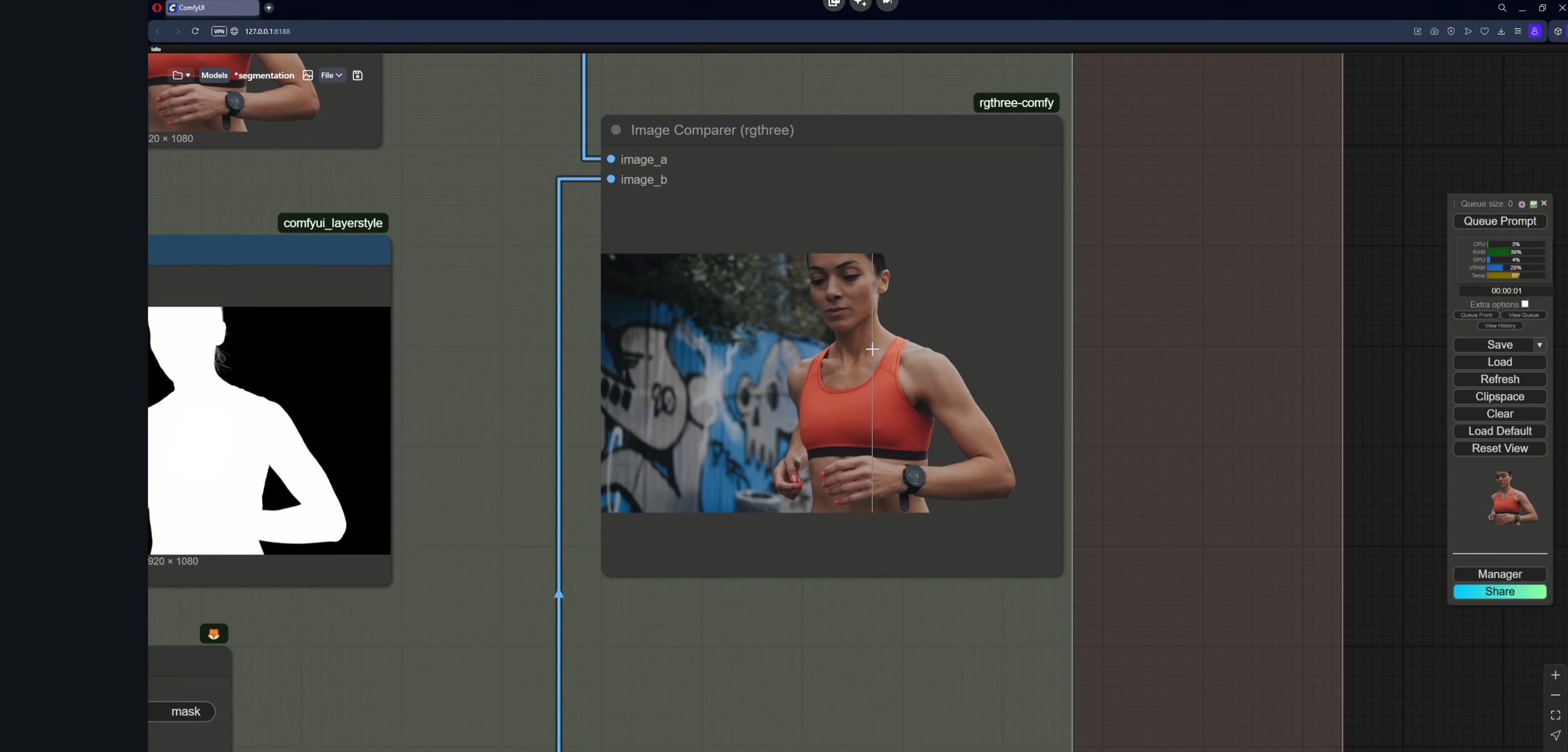Open the Manager button
The height and width of the screenshot is (752, 1568).
1500,575
